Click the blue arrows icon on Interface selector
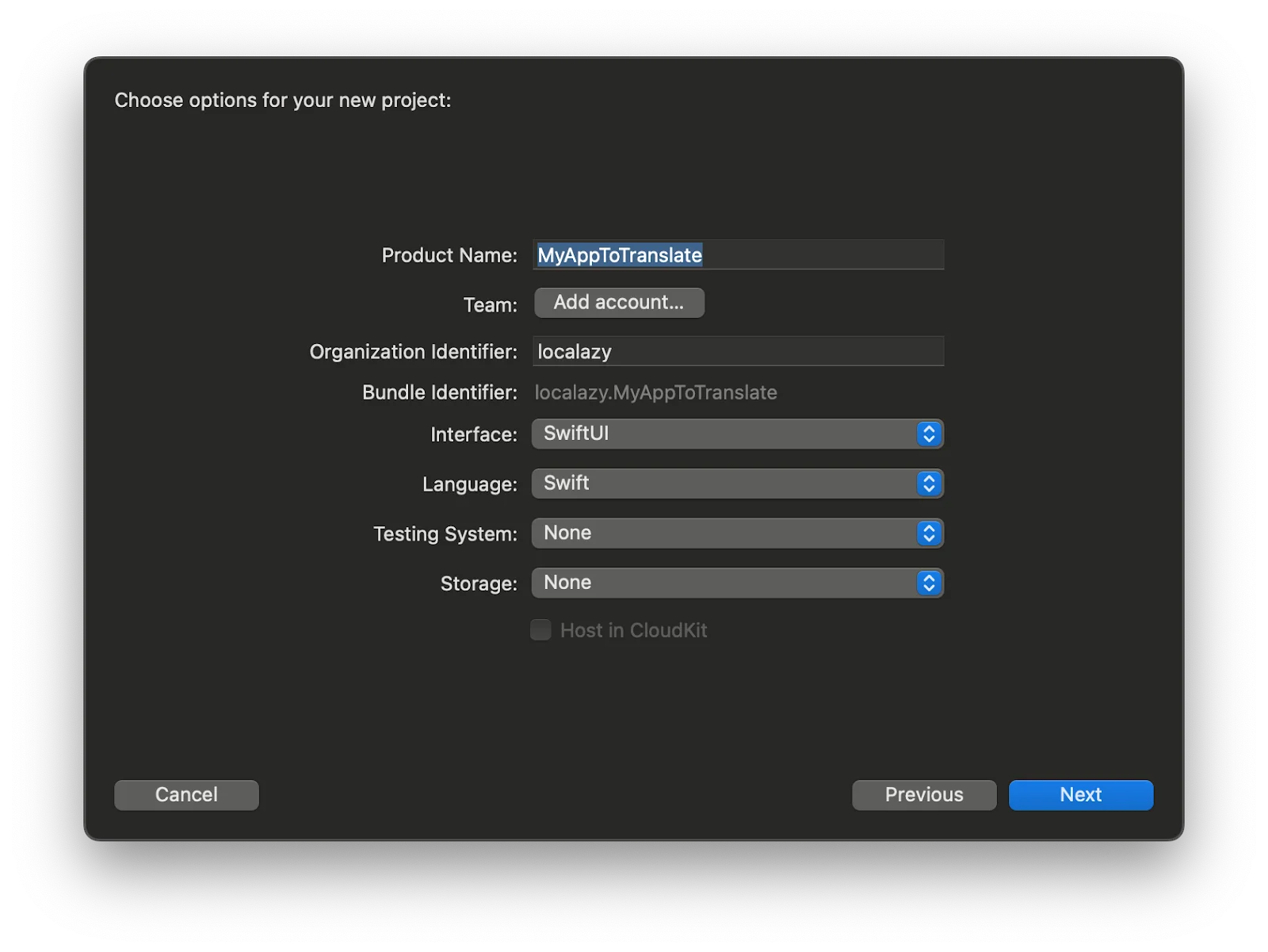This screenshot has height=952, width=1268. 929,434
